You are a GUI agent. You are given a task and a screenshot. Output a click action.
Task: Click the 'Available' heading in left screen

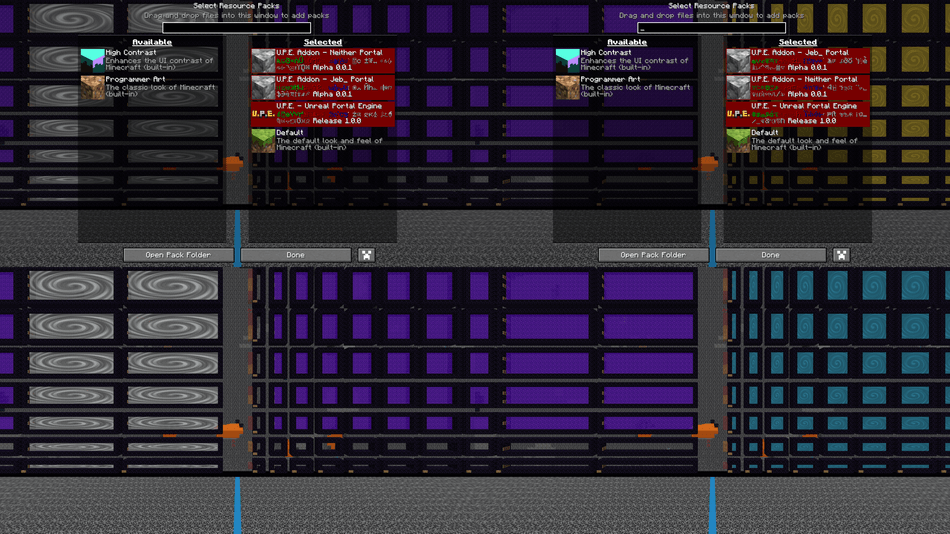tap(152, 42)
